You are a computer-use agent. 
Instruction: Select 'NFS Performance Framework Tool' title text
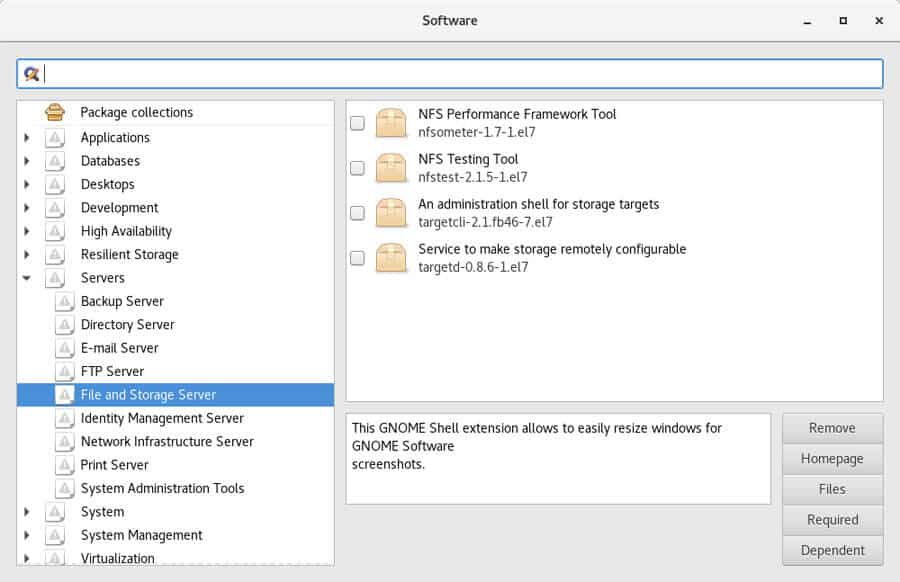517,114
